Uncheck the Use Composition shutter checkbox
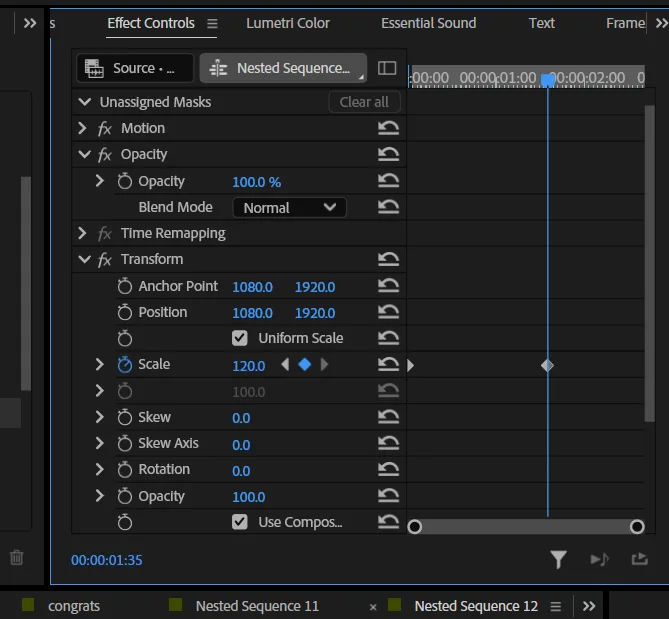The image size is (669, 619). click(x=240, y=522)
